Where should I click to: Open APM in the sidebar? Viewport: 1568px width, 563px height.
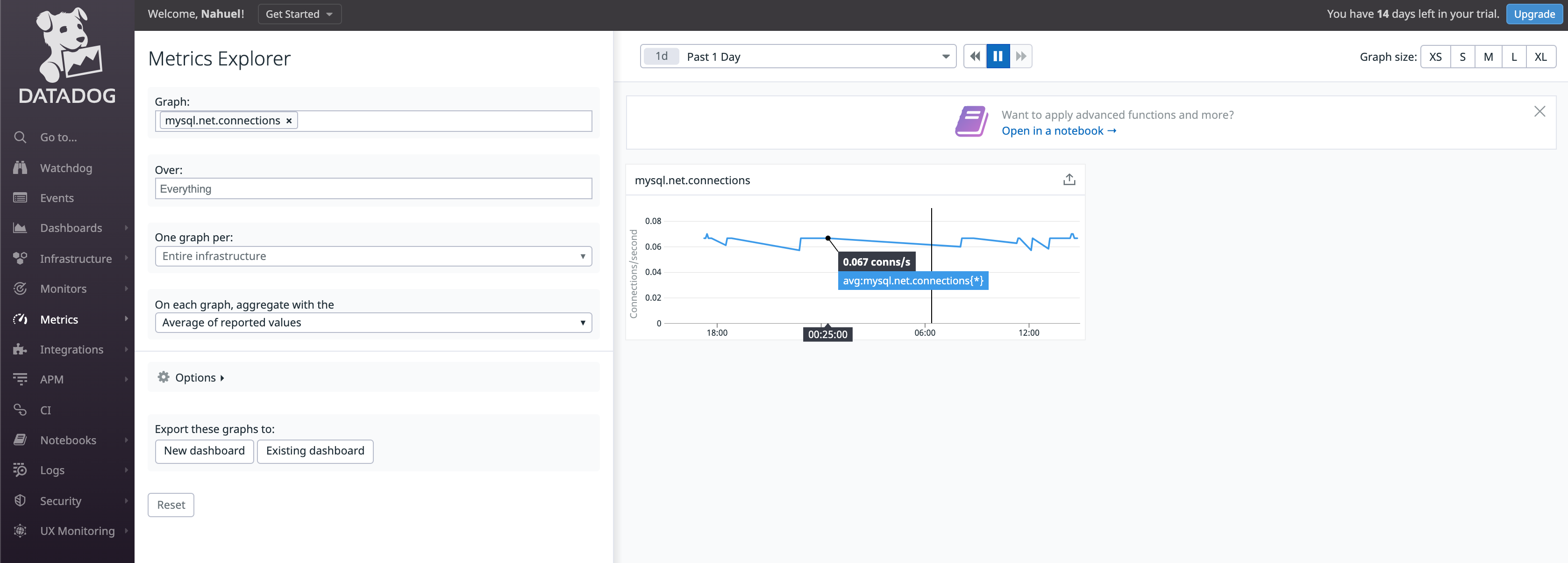[52, 380]
